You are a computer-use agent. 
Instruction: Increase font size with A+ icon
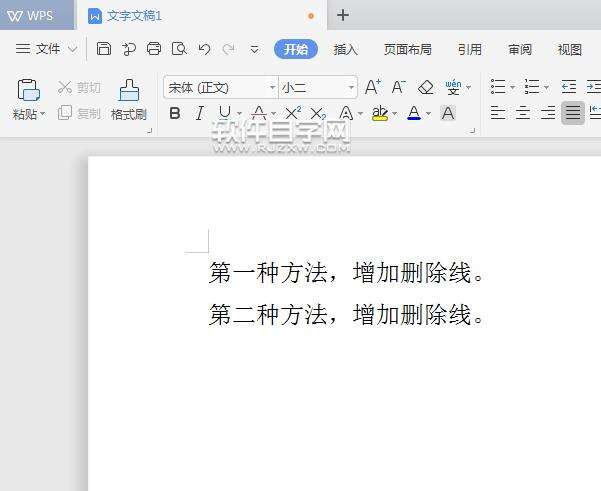tap(373, 87)
